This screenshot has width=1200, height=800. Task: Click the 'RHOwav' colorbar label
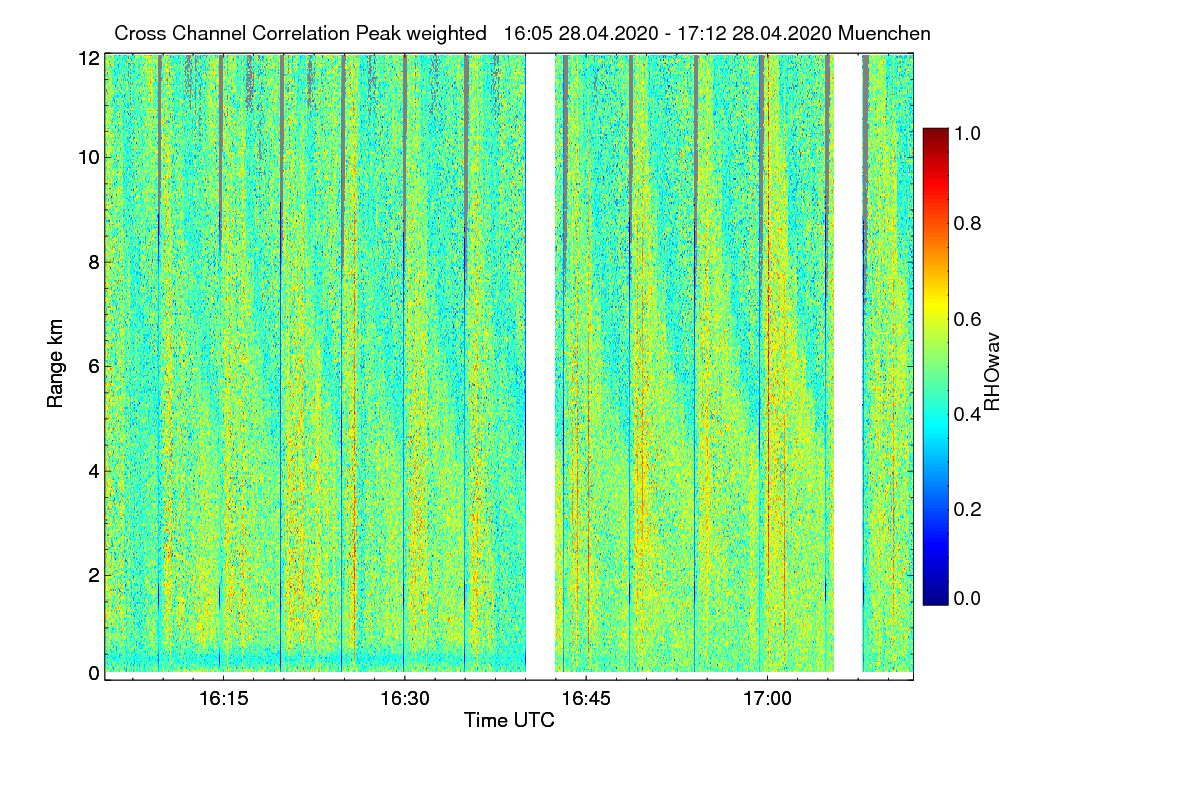coord(992,371)
